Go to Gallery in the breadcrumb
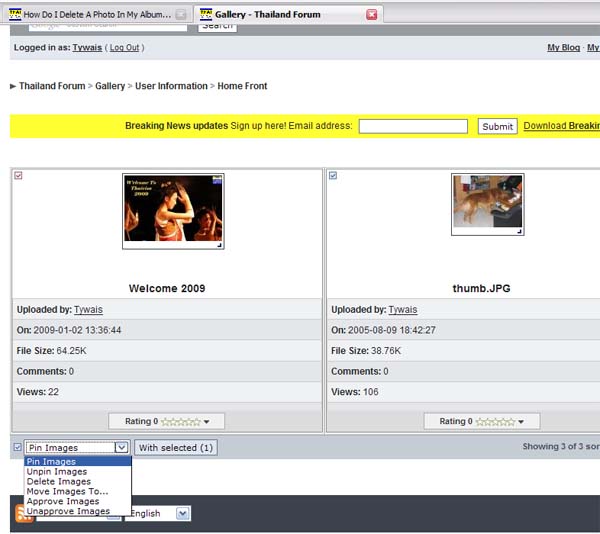Viewport: 600px width, 534px height. click(110, 86)
